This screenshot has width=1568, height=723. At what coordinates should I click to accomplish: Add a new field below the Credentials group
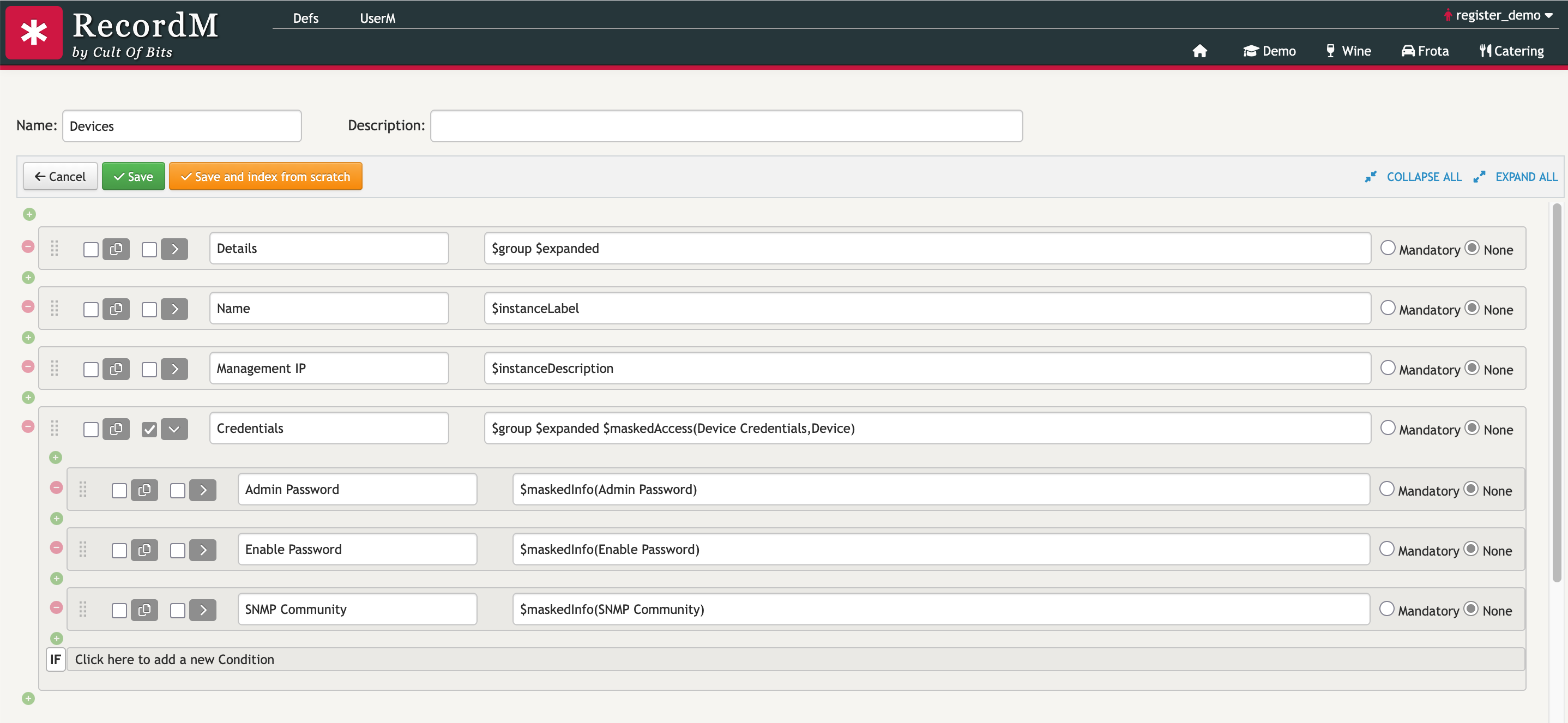point(28,698)
